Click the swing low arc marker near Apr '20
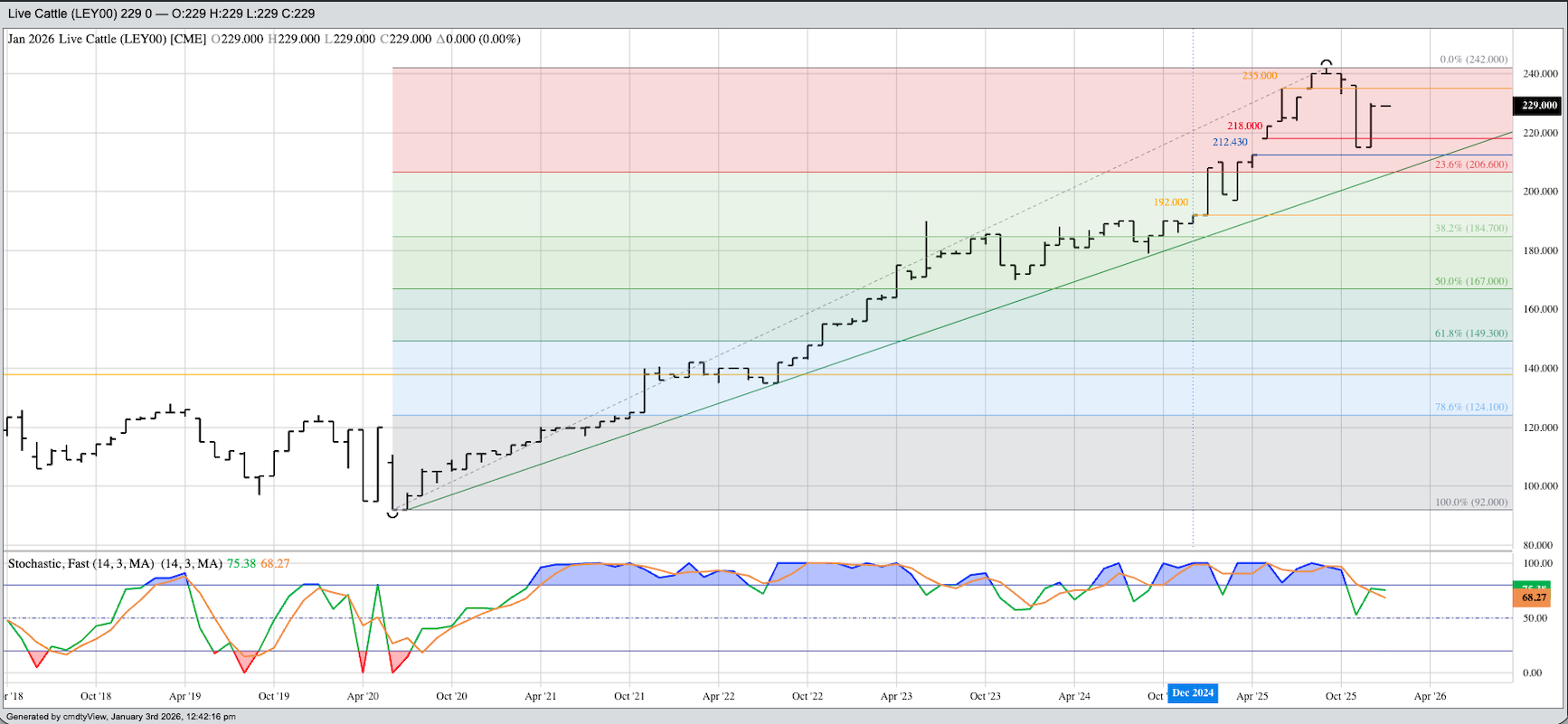This screenshot has height=724, width=1568. 392,514
